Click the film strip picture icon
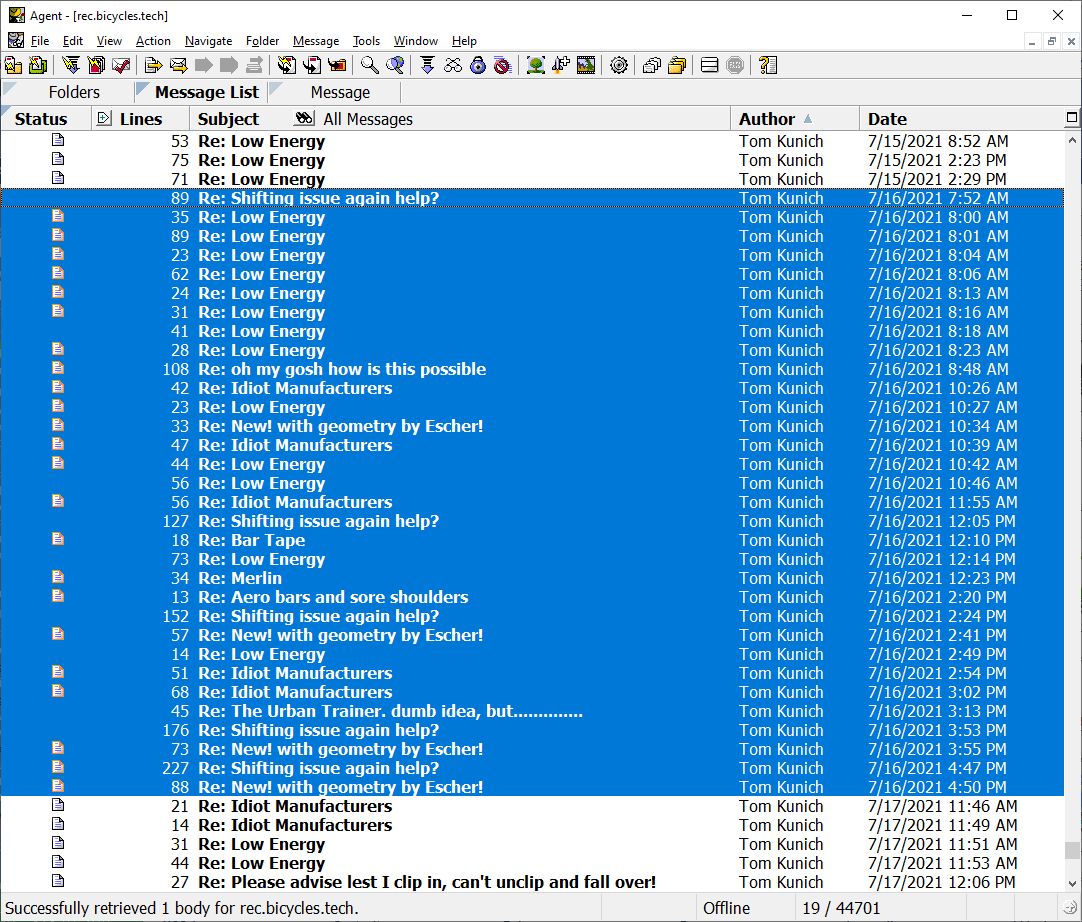Image resolution: width=1082 pixels, height=922 pixels. 586,66
